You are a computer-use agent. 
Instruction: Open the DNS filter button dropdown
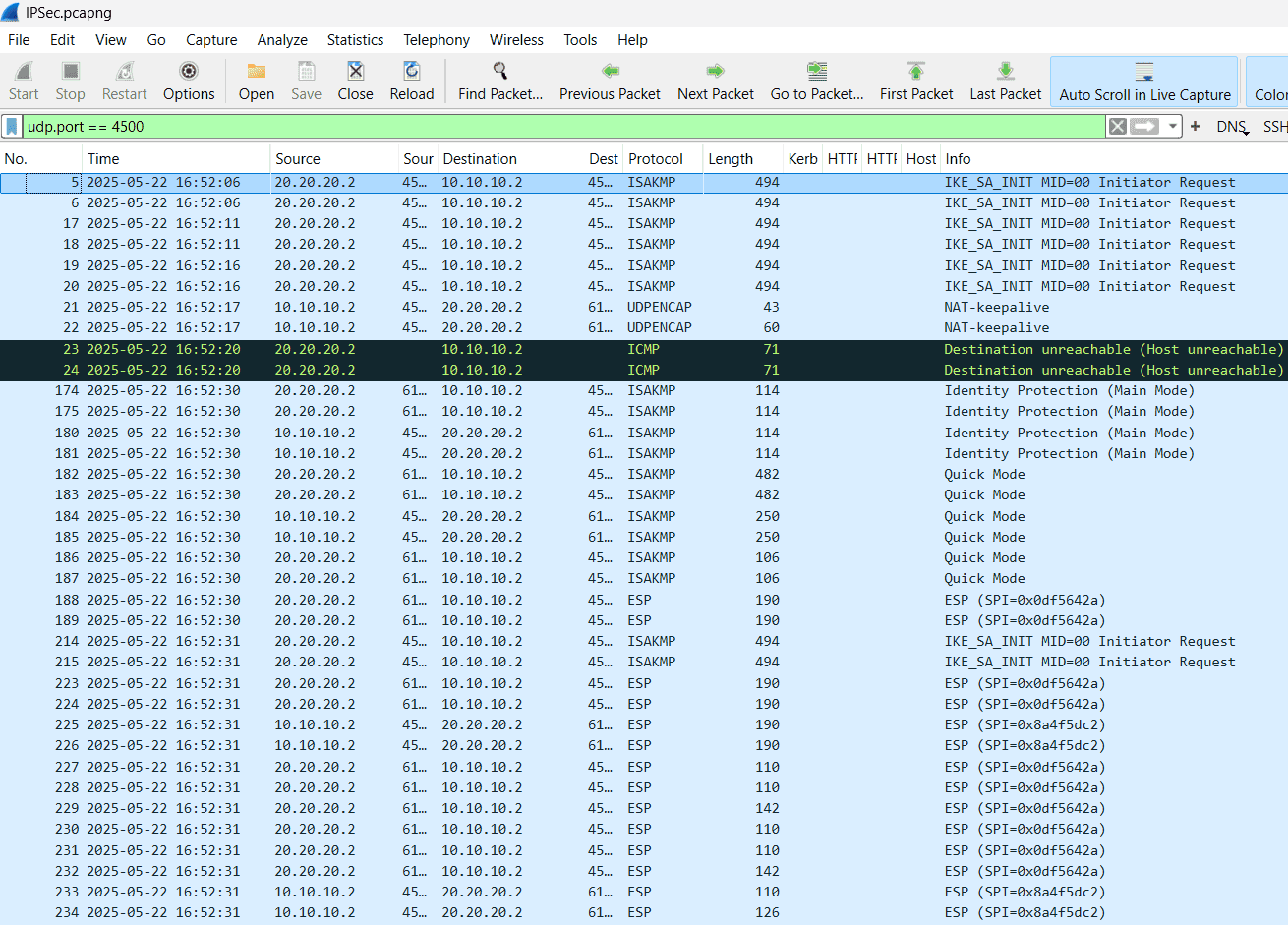tap(1231, 127)
